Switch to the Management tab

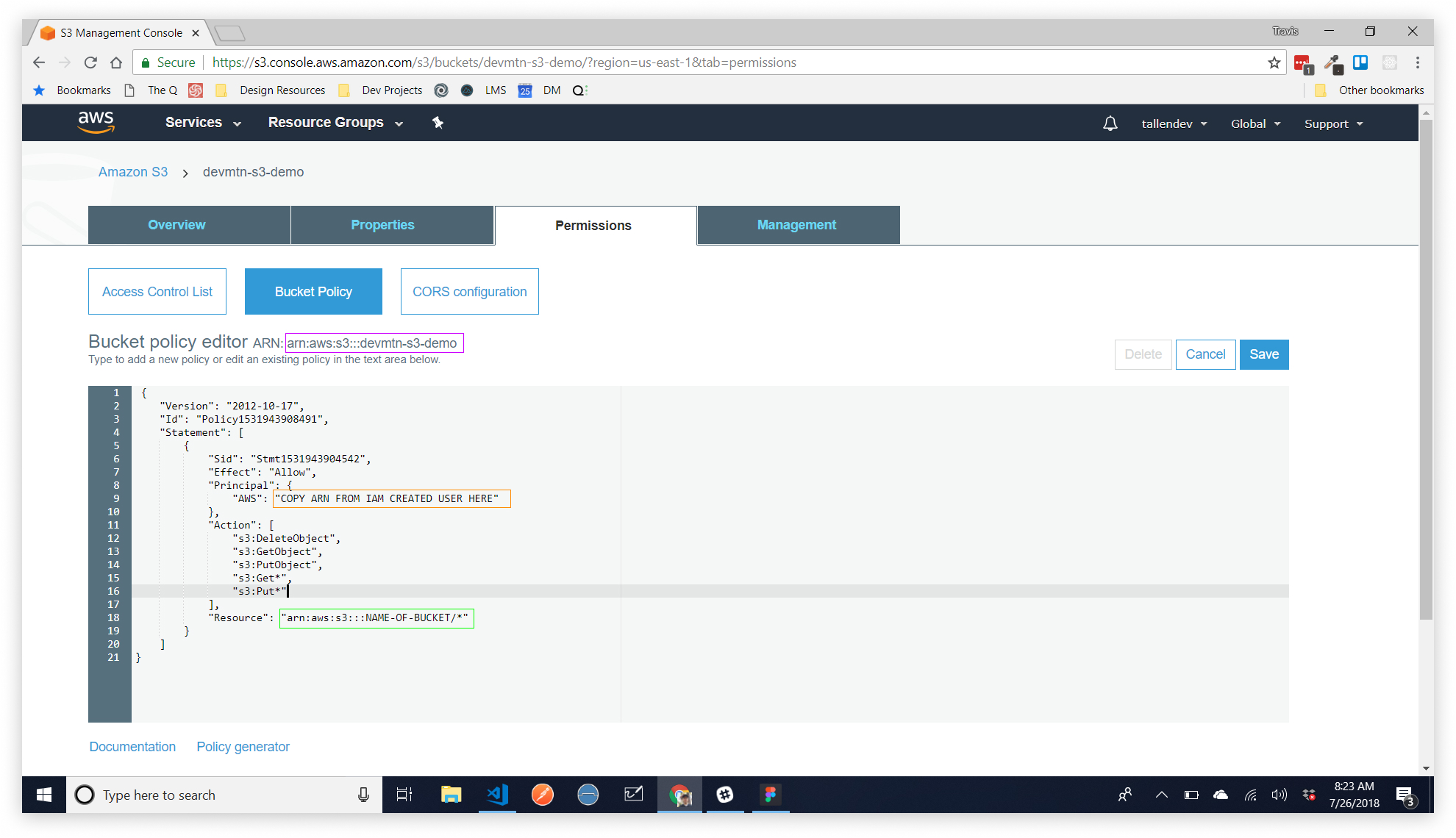(x=796, y=225)
